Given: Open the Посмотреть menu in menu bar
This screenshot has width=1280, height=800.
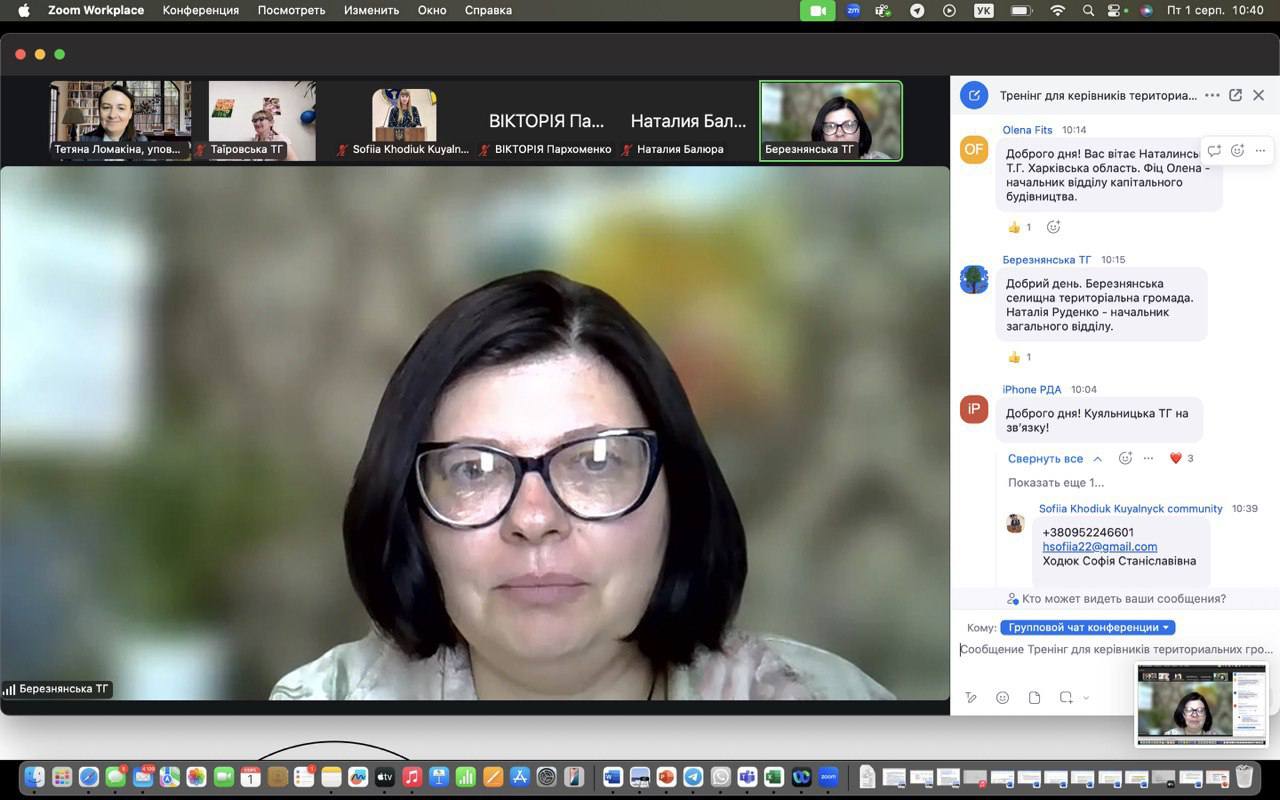Looking at the screenshot, I should (x=291, y=10).
